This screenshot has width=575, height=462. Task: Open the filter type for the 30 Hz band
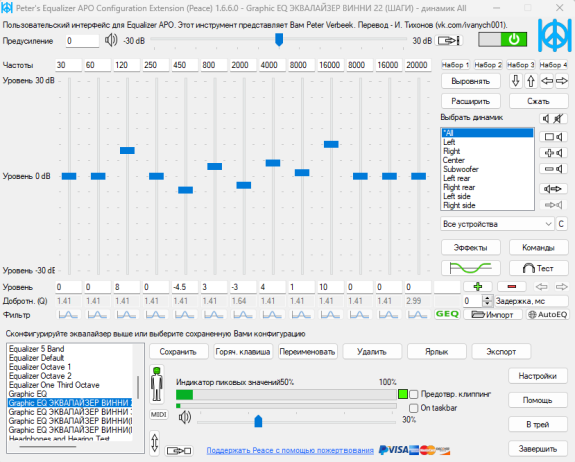68,315
